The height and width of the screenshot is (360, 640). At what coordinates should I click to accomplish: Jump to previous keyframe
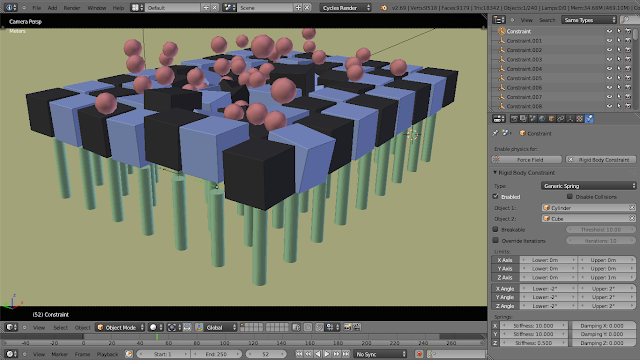coord(309,354)
